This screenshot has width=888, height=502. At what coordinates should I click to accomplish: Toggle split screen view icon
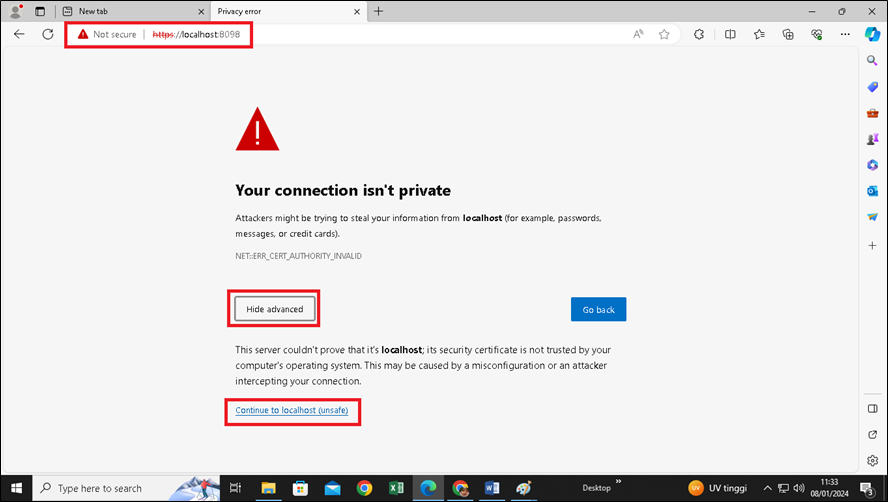730,34
